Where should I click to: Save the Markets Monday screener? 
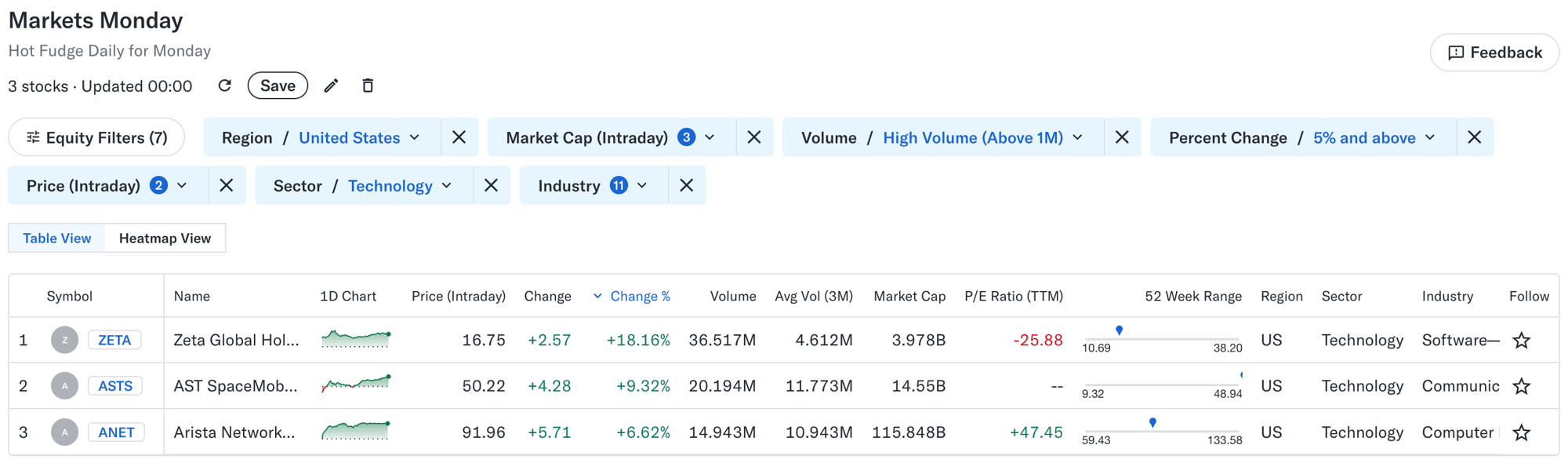[278, 86]
